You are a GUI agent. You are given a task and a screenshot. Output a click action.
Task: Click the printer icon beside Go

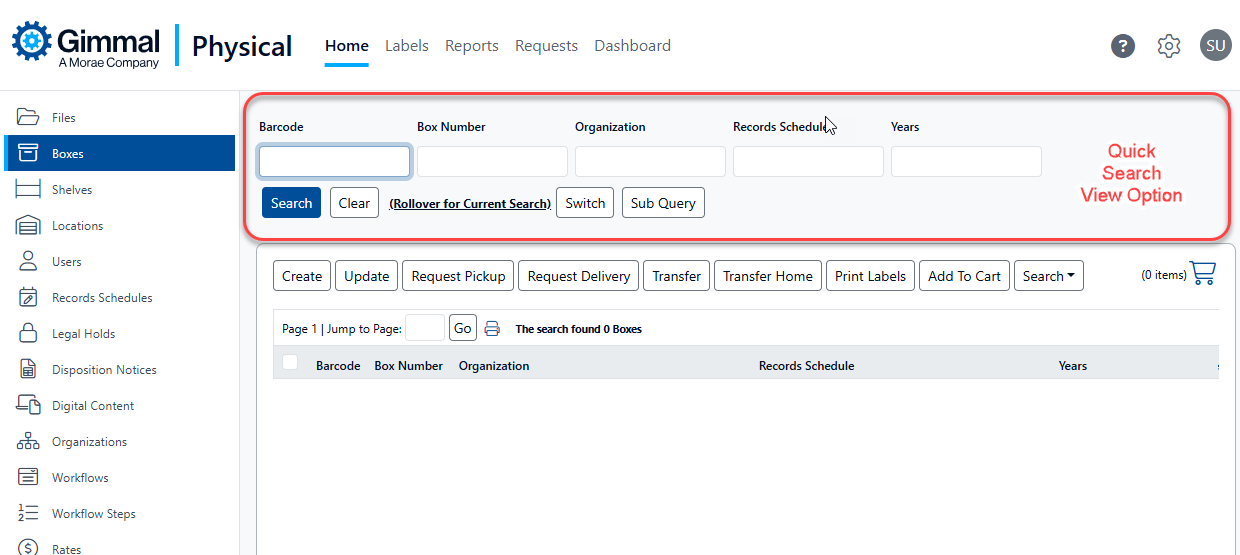click(x=492, y=328)
